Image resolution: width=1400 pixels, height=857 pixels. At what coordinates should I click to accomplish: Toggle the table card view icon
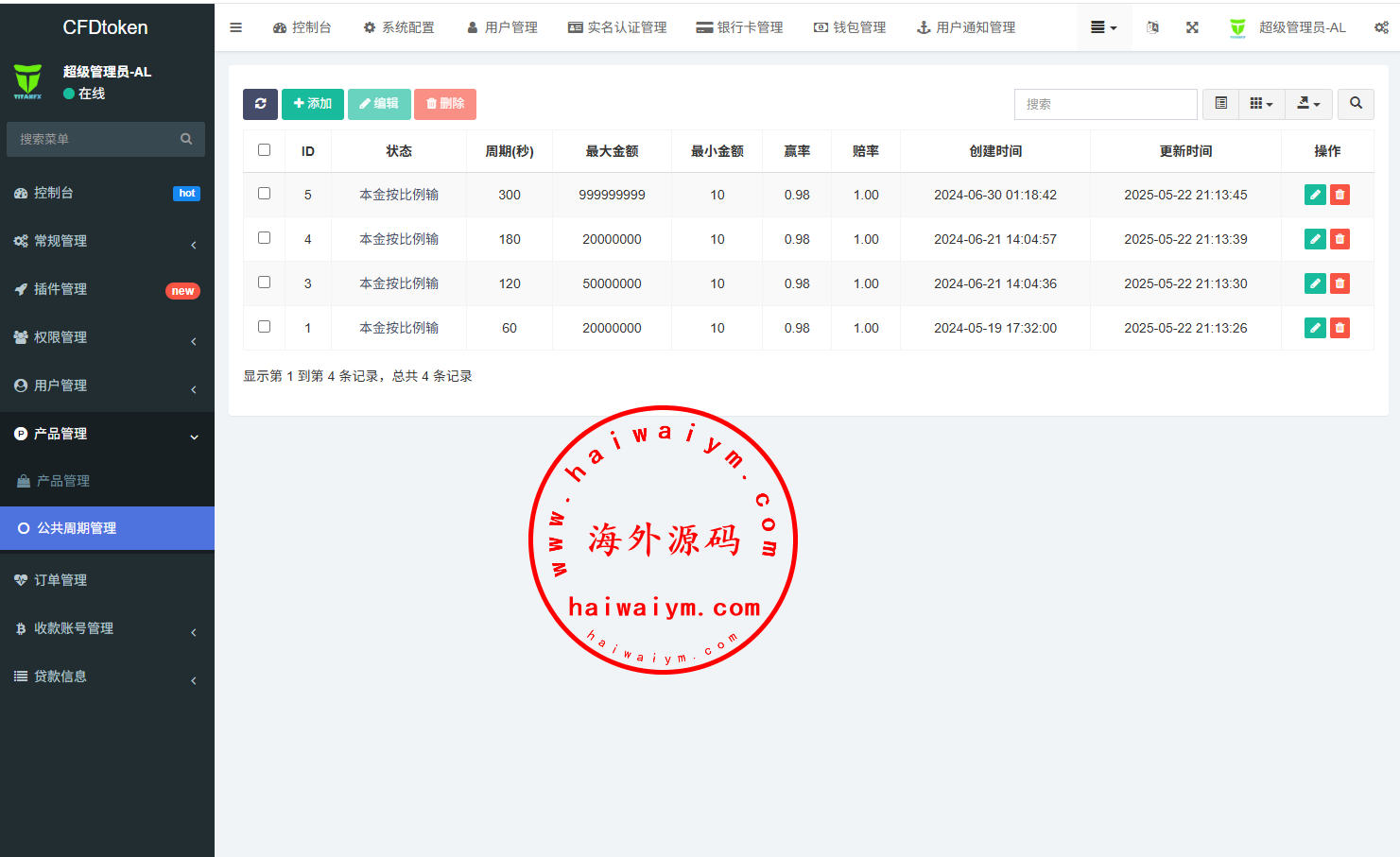click(x=1221, y=104)
